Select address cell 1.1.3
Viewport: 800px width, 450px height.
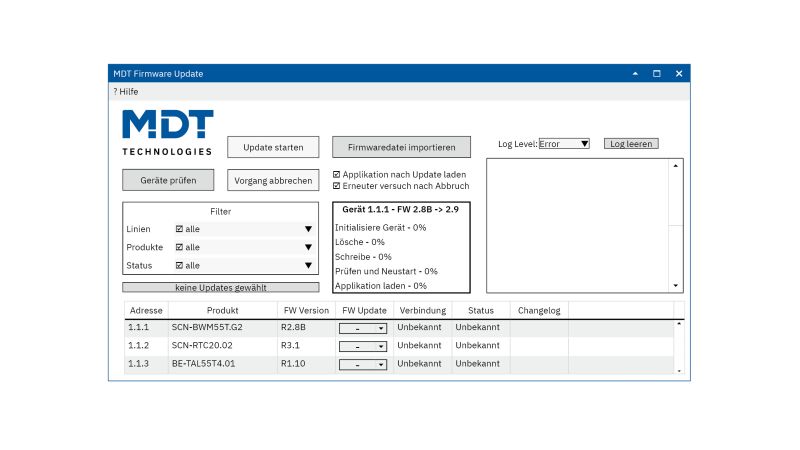tap(138, 364)
